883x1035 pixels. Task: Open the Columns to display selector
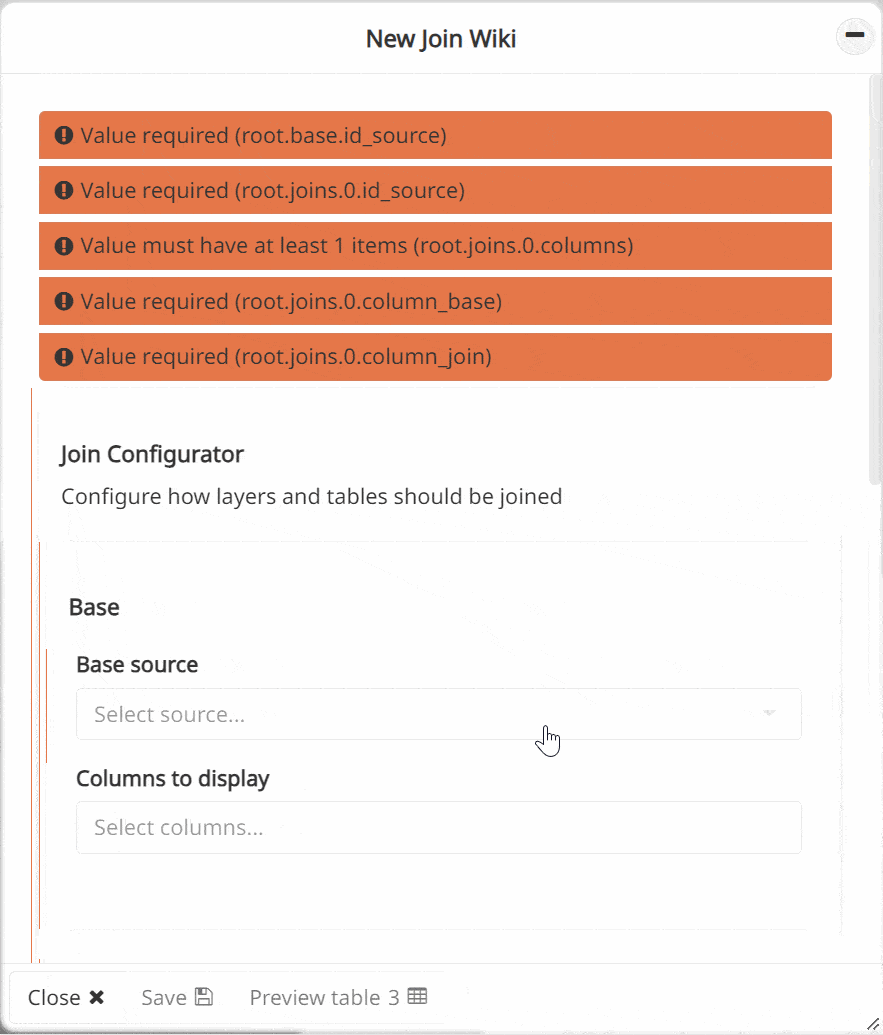click(x=438, y=827)
